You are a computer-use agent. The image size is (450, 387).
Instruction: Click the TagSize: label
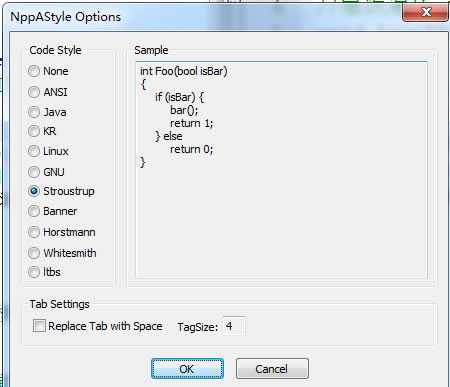[198, 327]
